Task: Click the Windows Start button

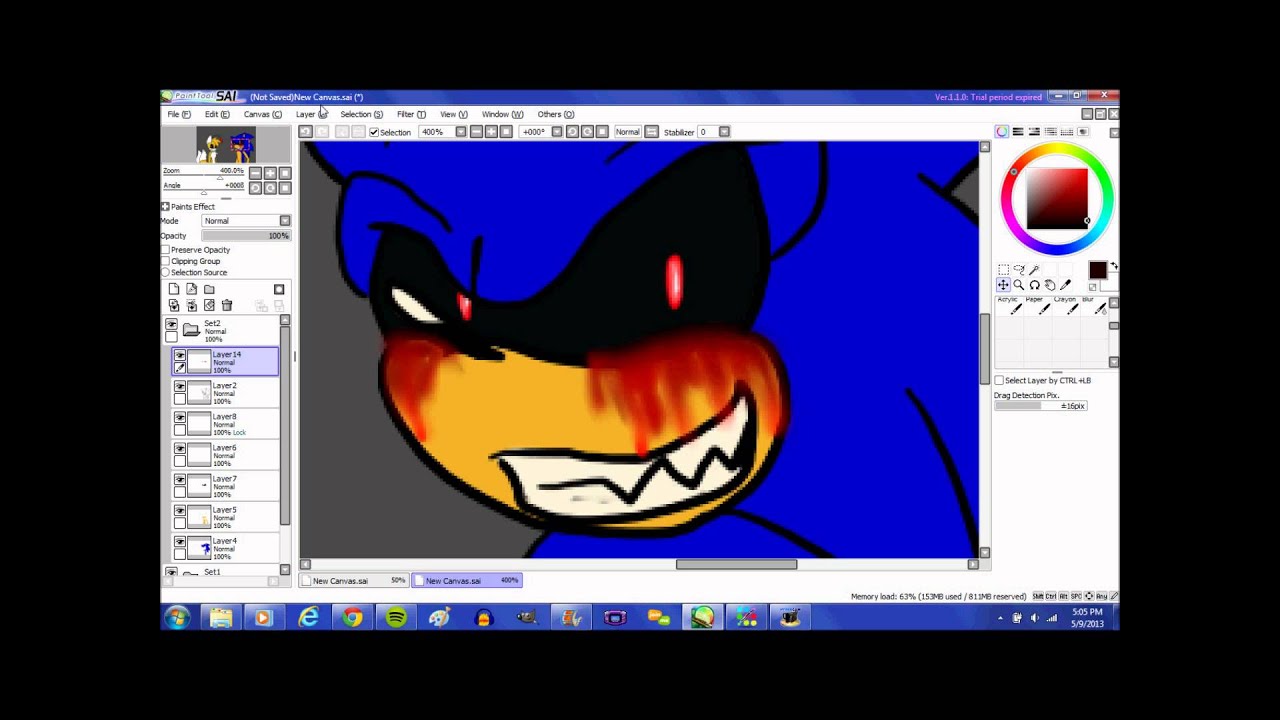Action: [x=177, y=618]
